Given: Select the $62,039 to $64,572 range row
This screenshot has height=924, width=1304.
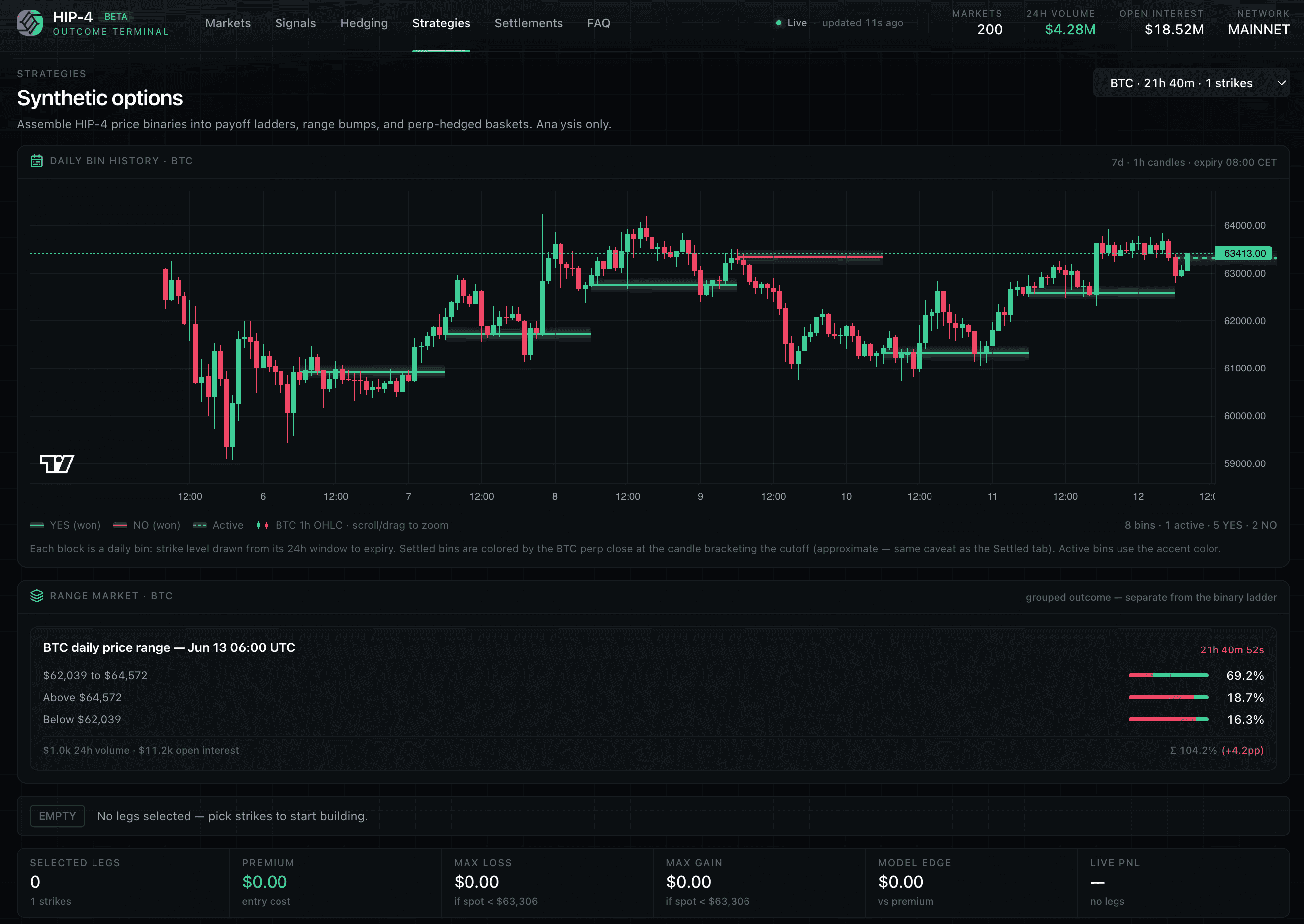Looking at the screenshot, I should [653, 675].
